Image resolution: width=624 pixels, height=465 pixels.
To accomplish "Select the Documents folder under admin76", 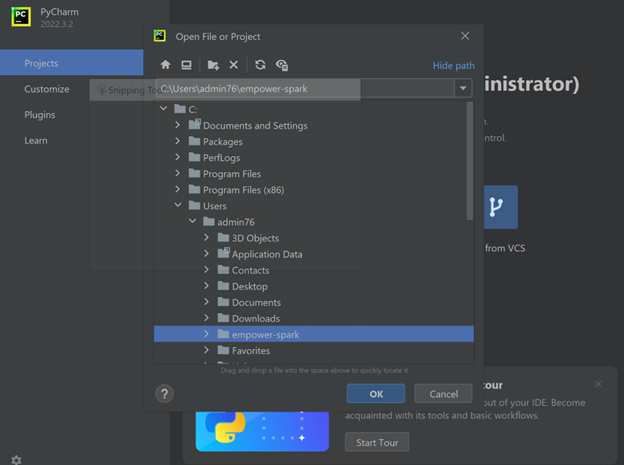I will [x=314, y=302].
